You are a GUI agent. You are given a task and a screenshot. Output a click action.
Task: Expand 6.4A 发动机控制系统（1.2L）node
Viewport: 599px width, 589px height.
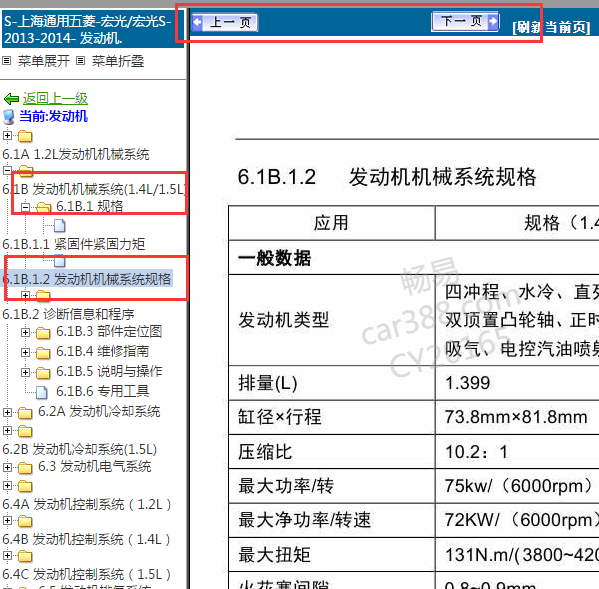click(x=7, y=485)
